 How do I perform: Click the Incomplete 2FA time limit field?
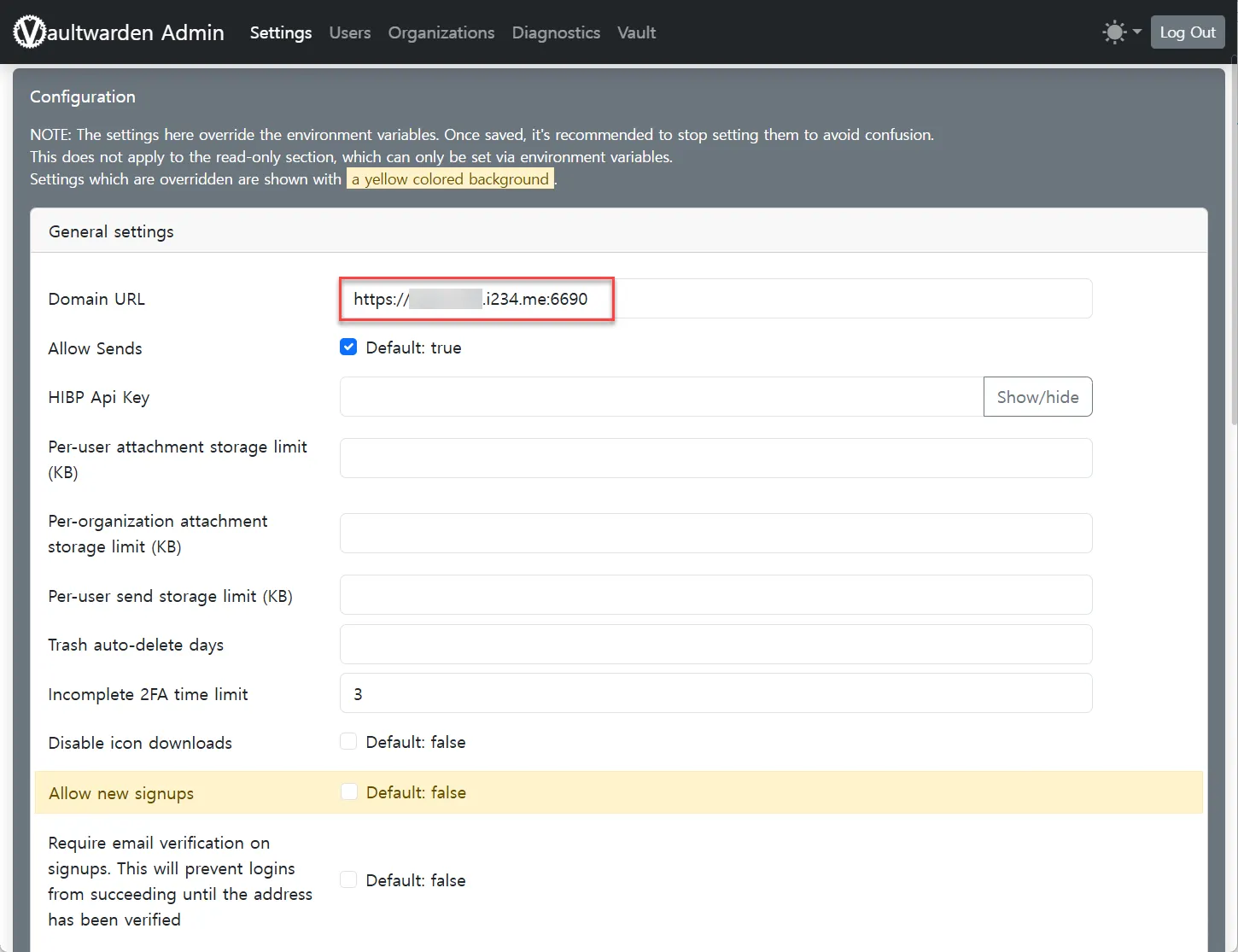(x=715, y=693)
